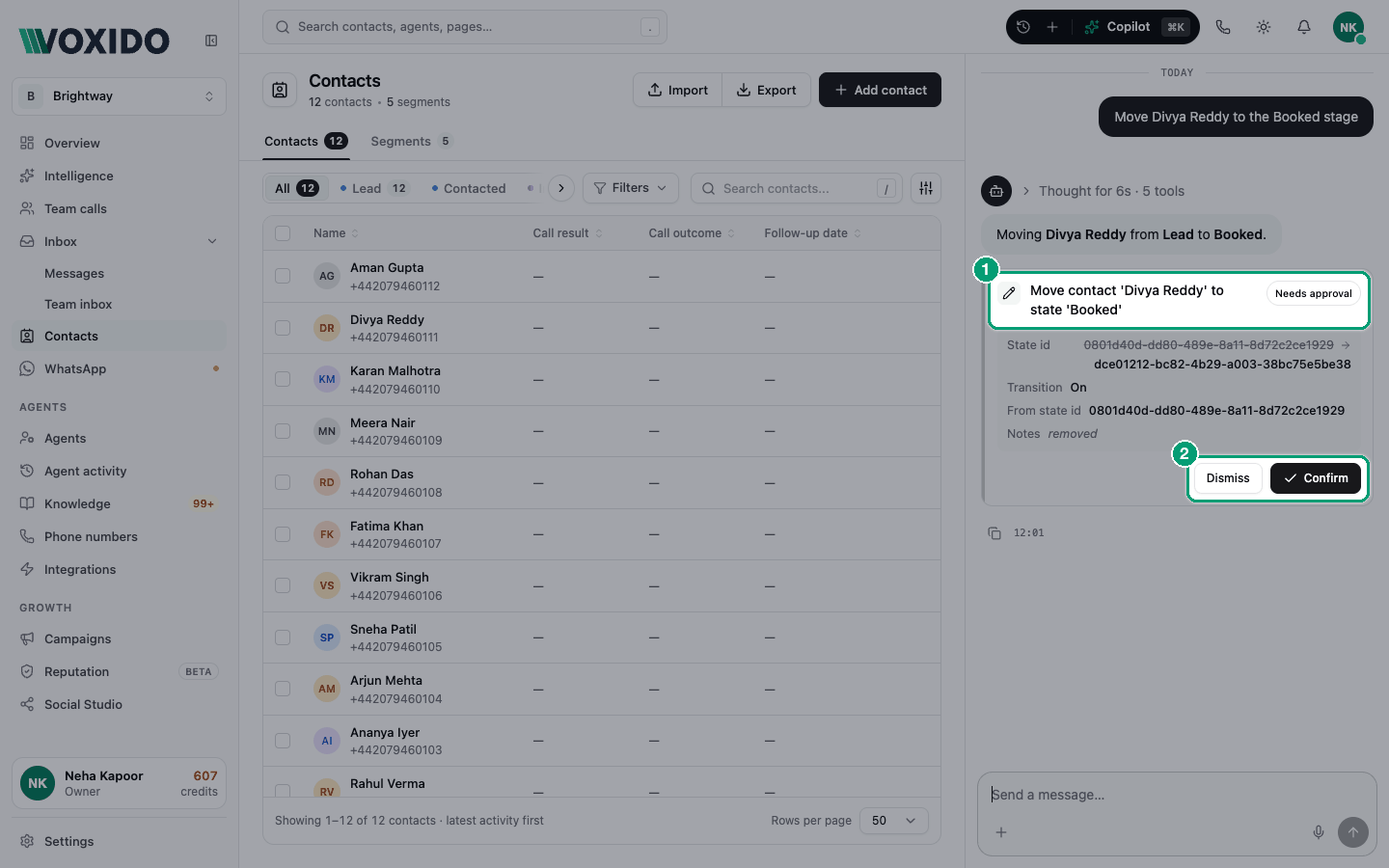Toggle light theme sun icon
This screenshot has width=1389, height=868.
tap(1264, 27)
